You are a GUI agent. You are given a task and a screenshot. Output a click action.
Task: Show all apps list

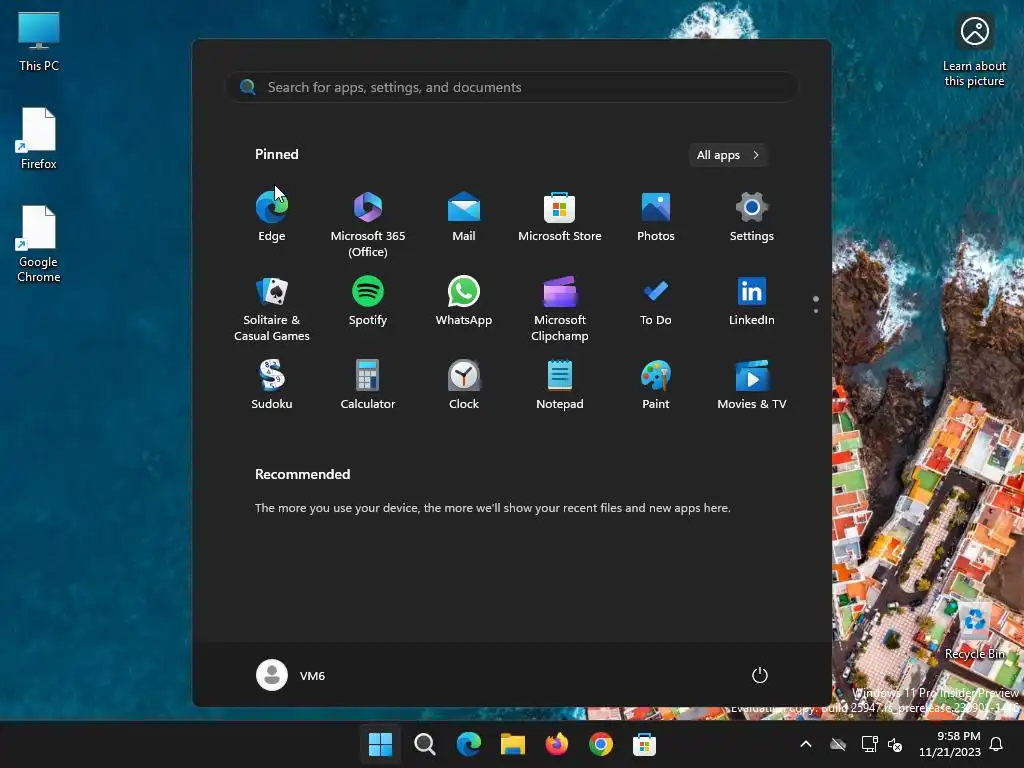[x=728, y=155]
